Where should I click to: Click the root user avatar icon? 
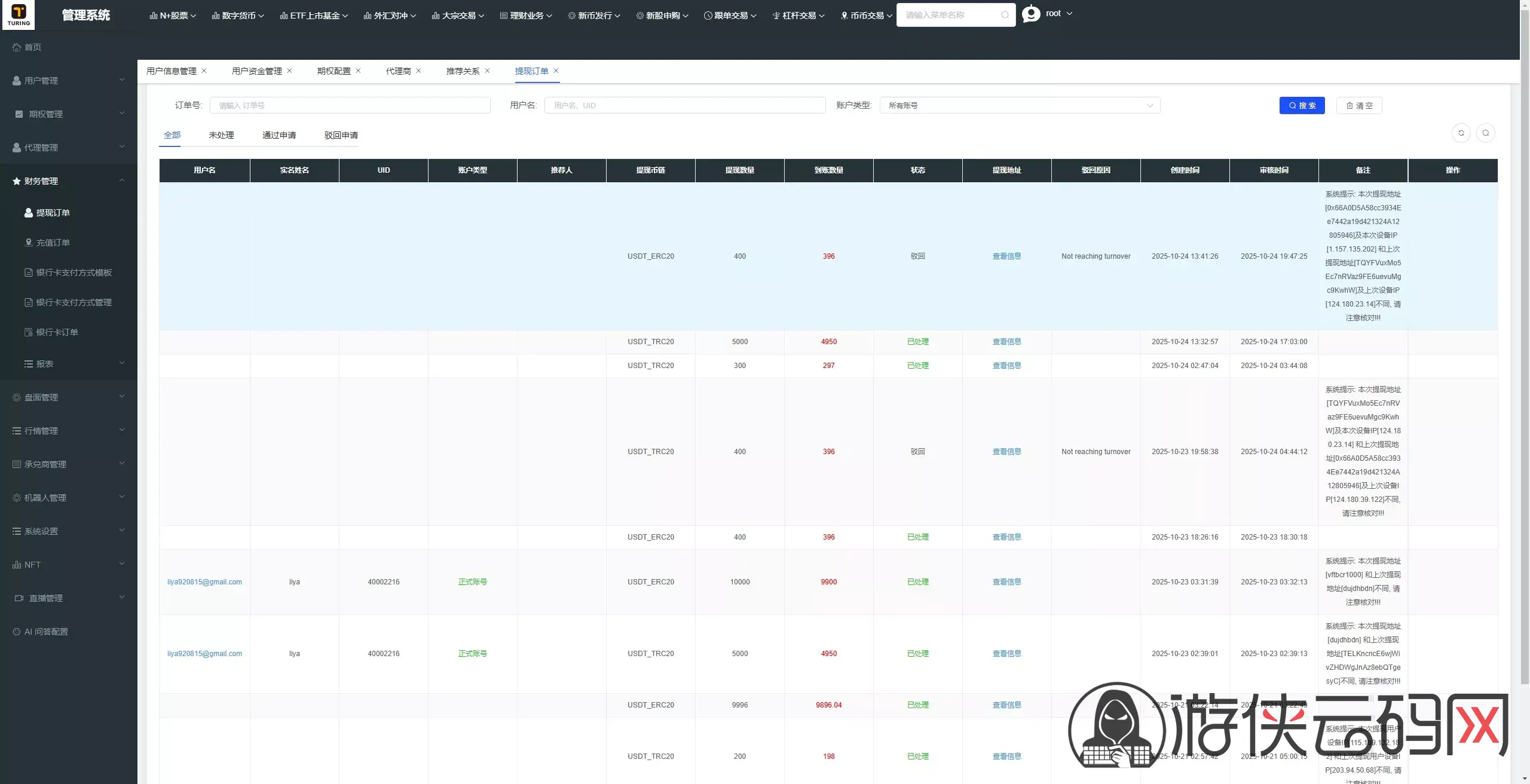click(1031, 13)
